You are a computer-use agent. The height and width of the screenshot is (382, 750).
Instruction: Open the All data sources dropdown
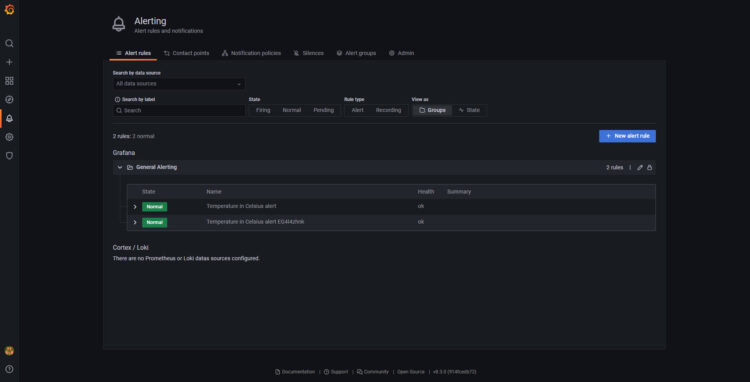179,84
